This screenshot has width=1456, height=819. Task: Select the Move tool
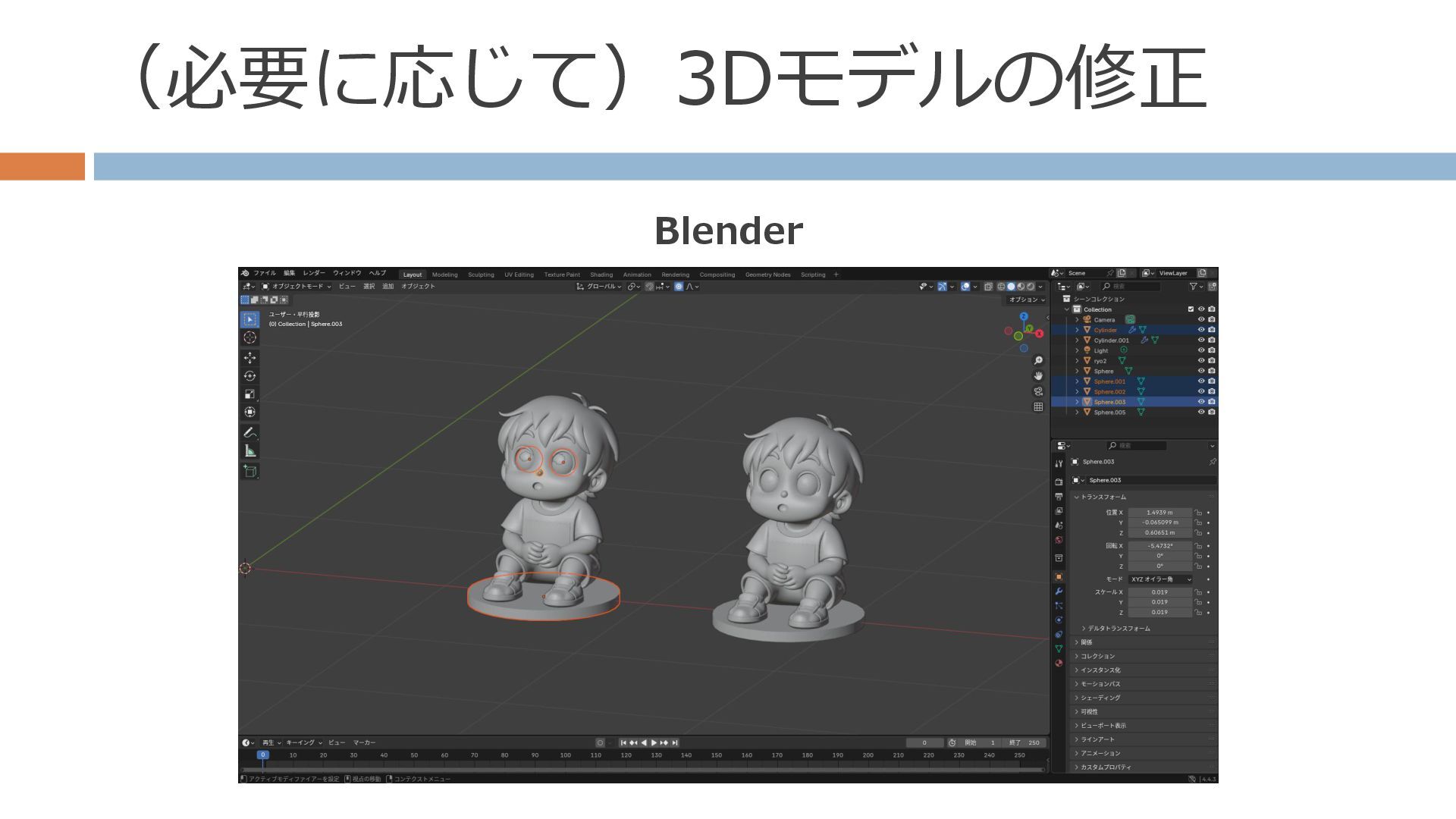pos(249,358)
